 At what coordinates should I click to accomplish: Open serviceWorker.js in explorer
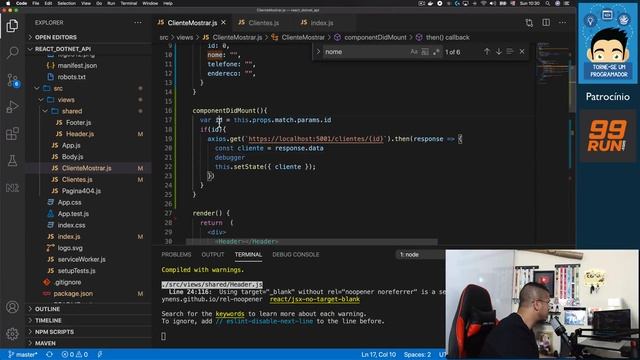[x=81, y=259]
